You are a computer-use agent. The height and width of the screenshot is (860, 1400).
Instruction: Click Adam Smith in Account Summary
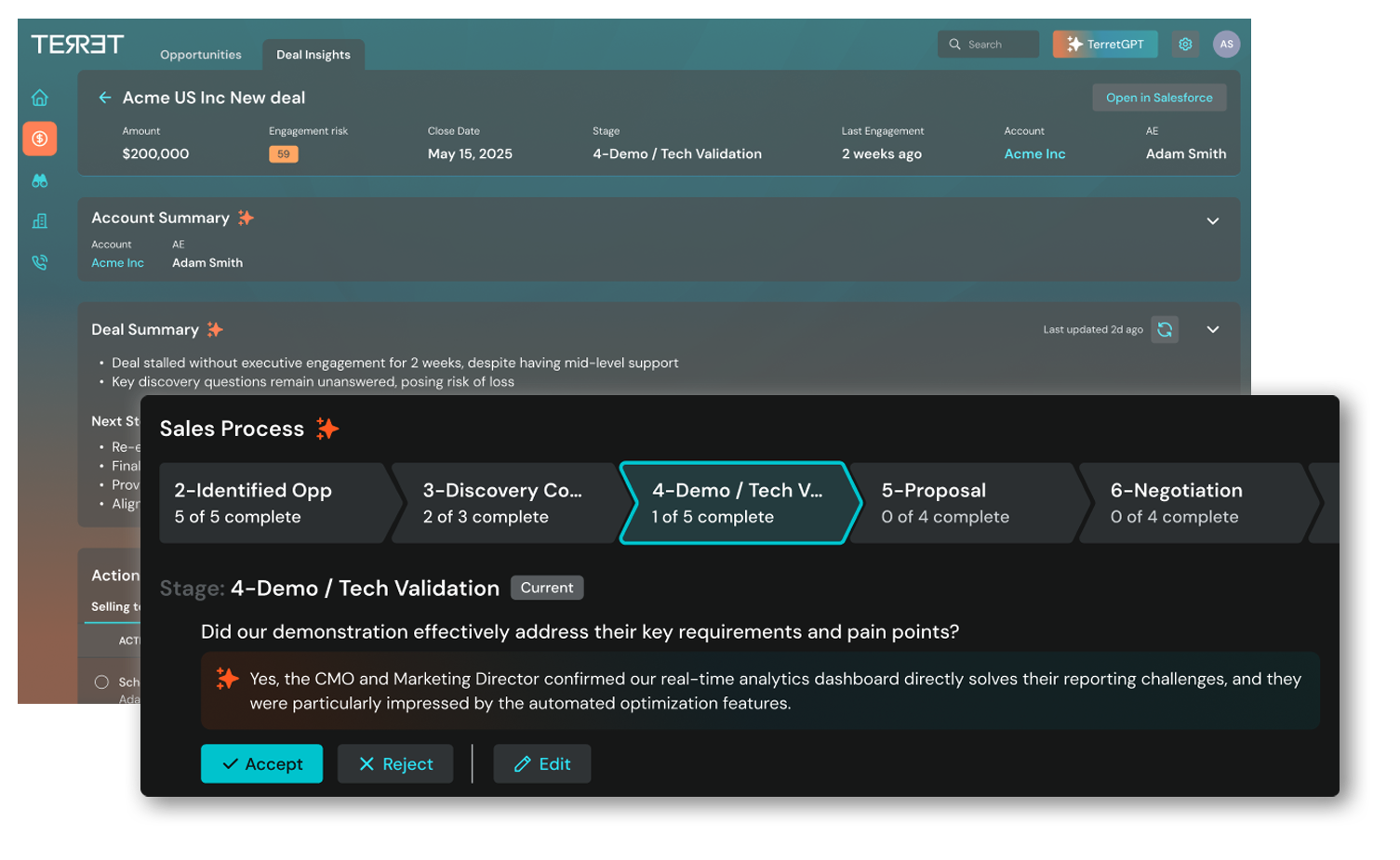207,263
